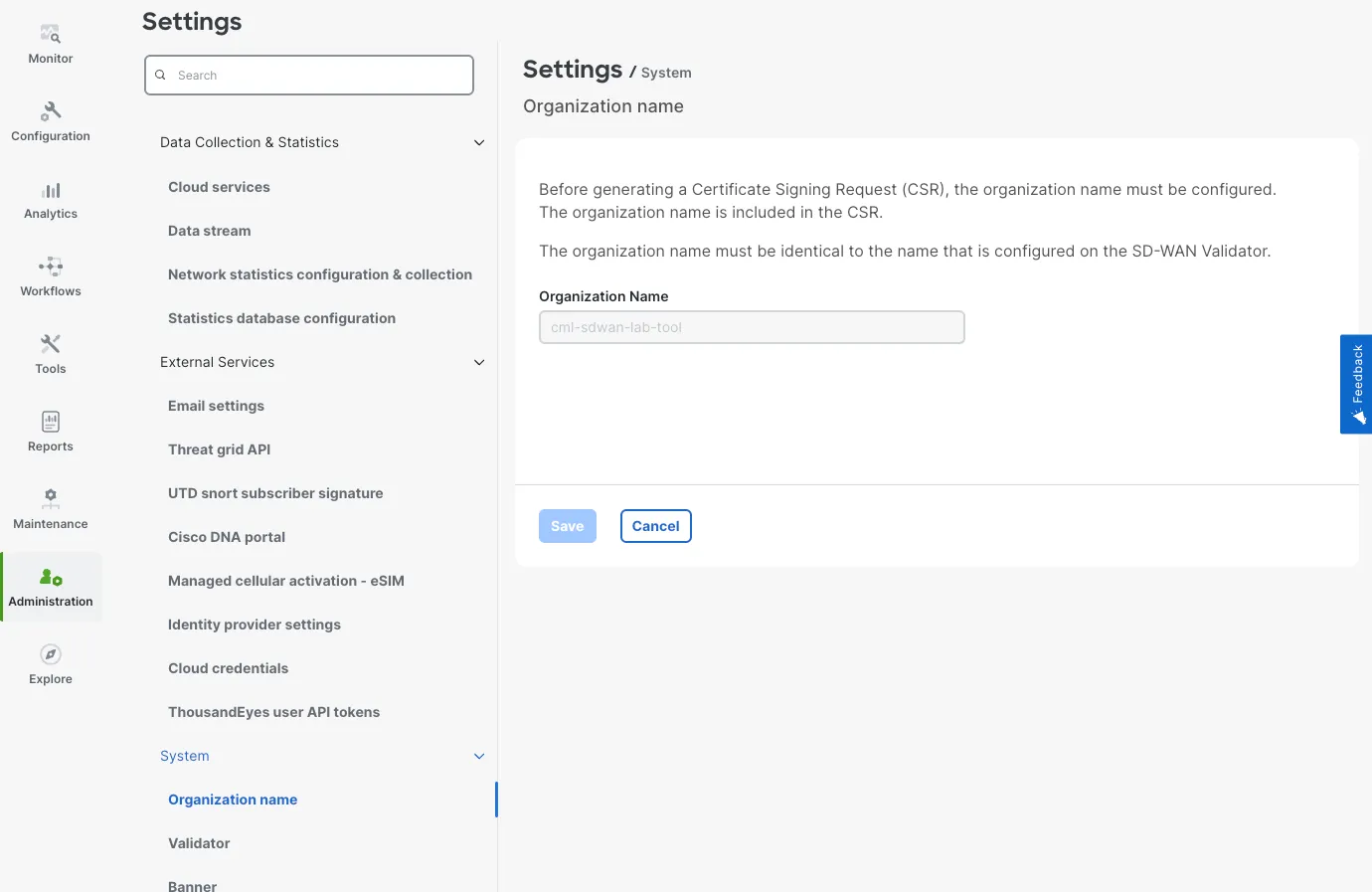Open the Reports document icon

tap(51, 422)
